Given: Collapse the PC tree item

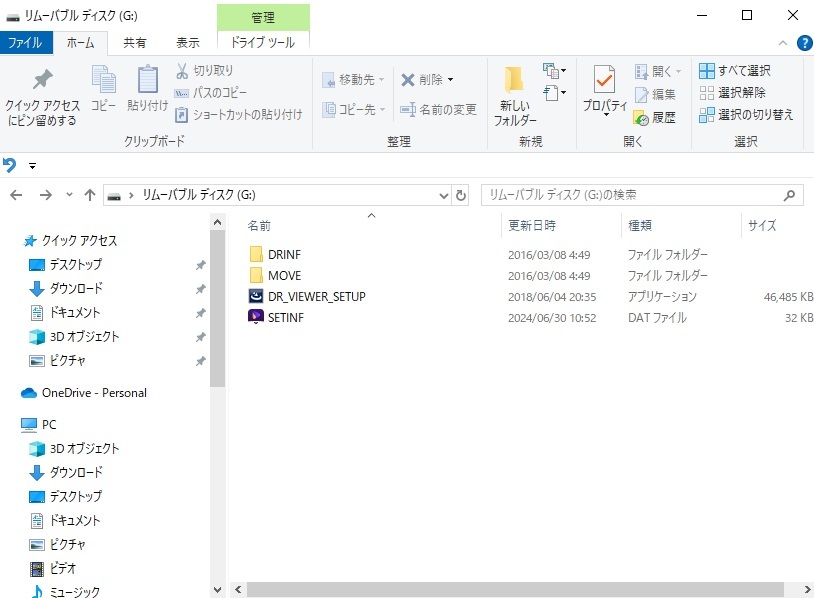Looking at the screenshot, I should point(14,424).
